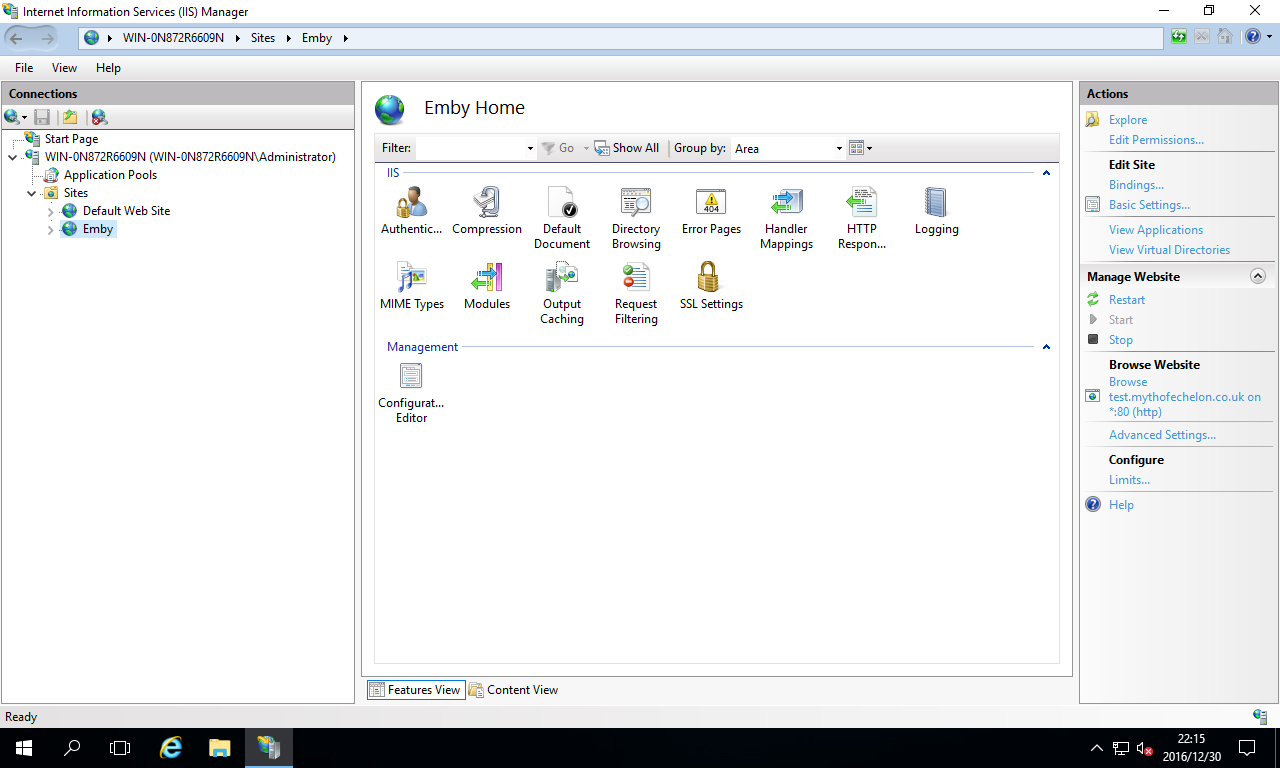
Task: Open the Bindings link
Action: pos(1136,185)
